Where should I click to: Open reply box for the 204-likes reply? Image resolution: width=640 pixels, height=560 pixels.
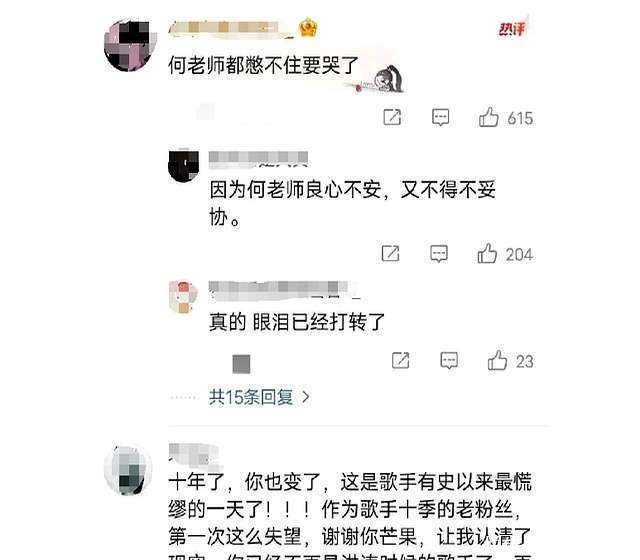439,253
